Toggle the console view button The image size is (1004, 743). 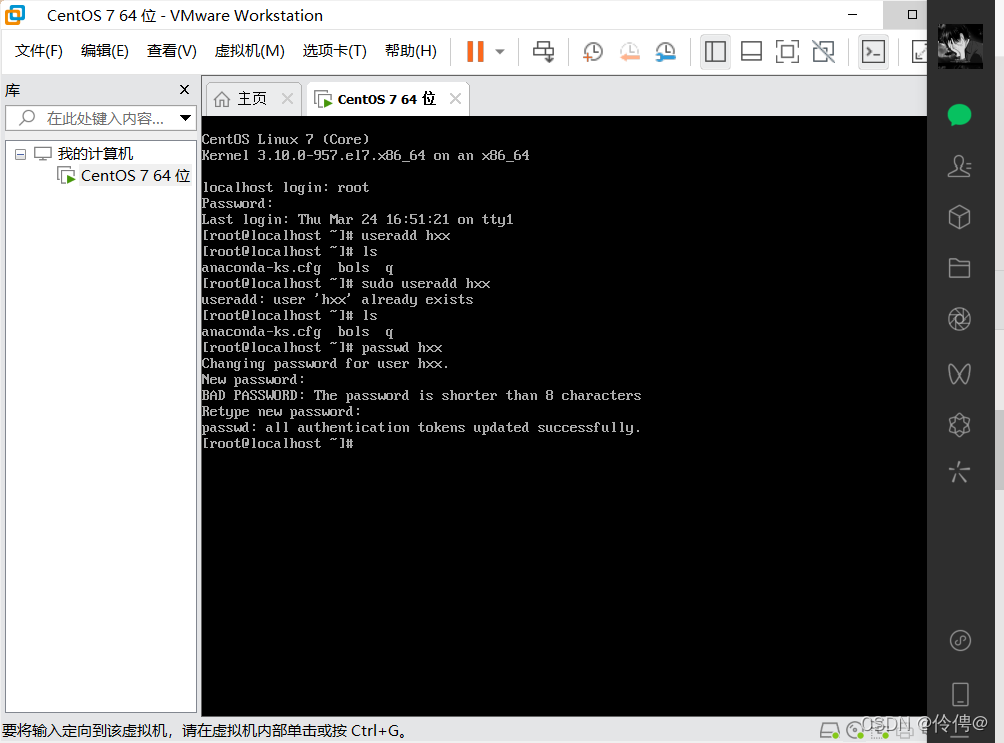coord(873,51)
